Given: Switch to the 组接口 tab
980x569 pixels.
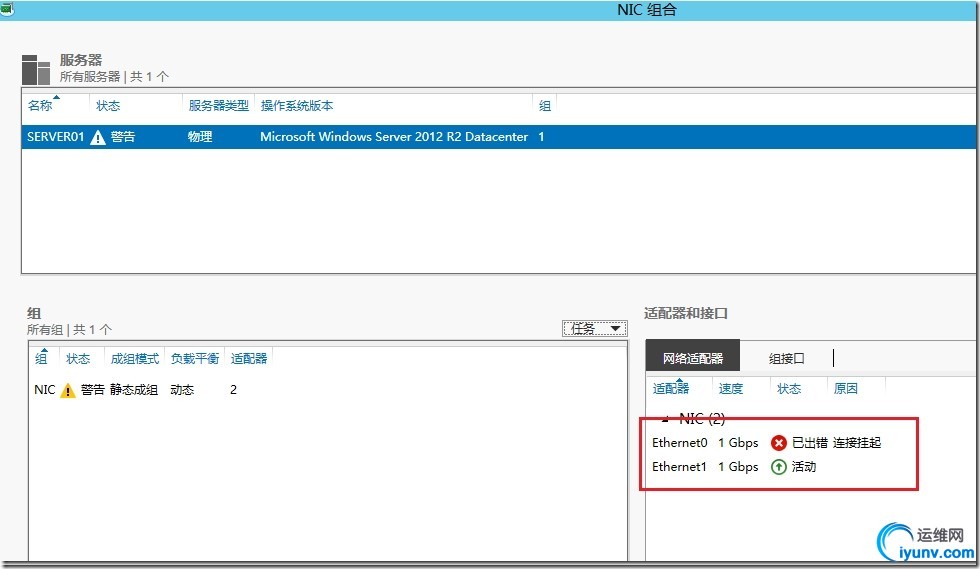Looking at the screenshot, I should [786, 358].
